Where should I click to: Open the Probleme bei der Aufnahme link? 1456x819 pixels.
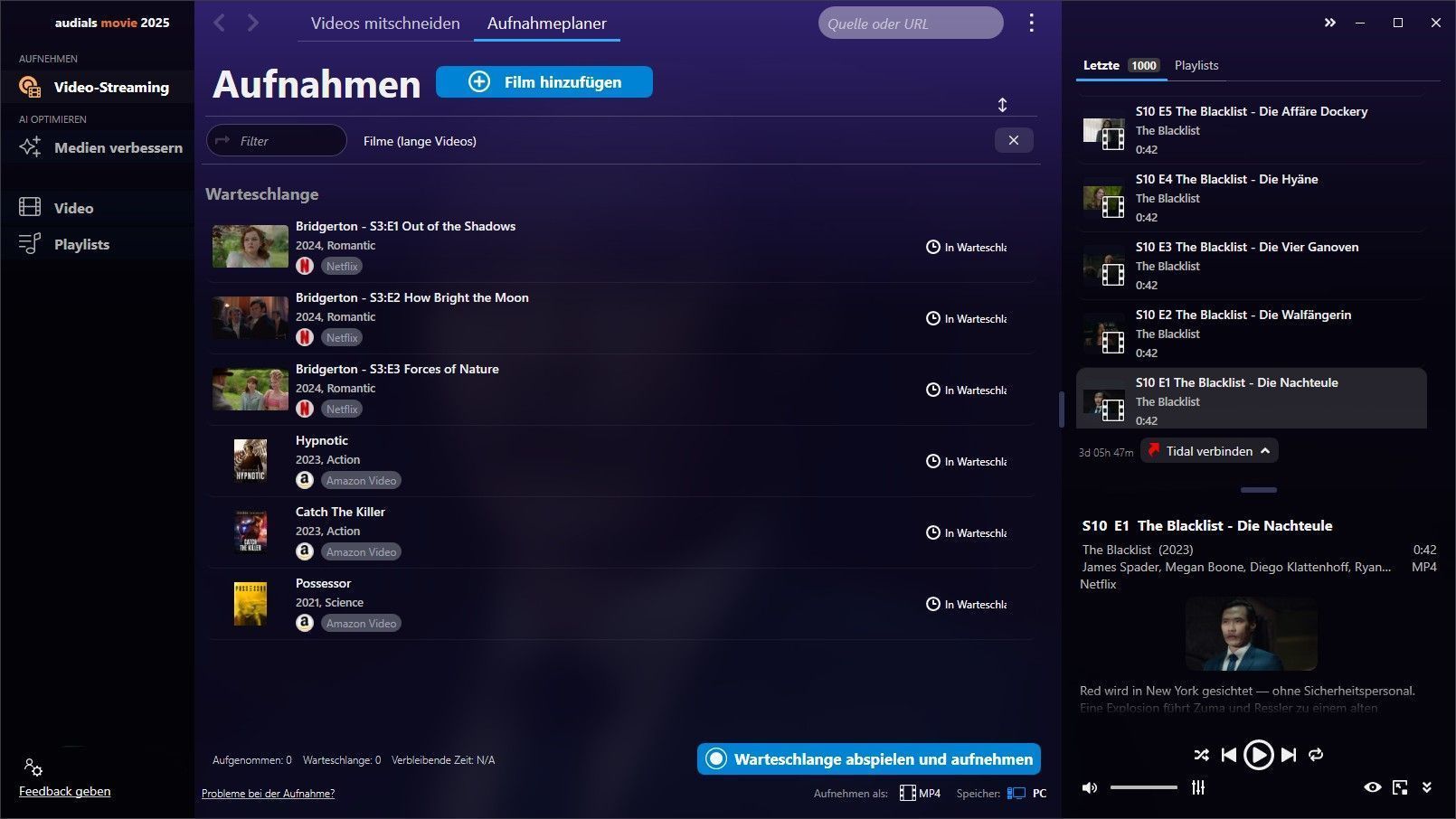point(268,794)
